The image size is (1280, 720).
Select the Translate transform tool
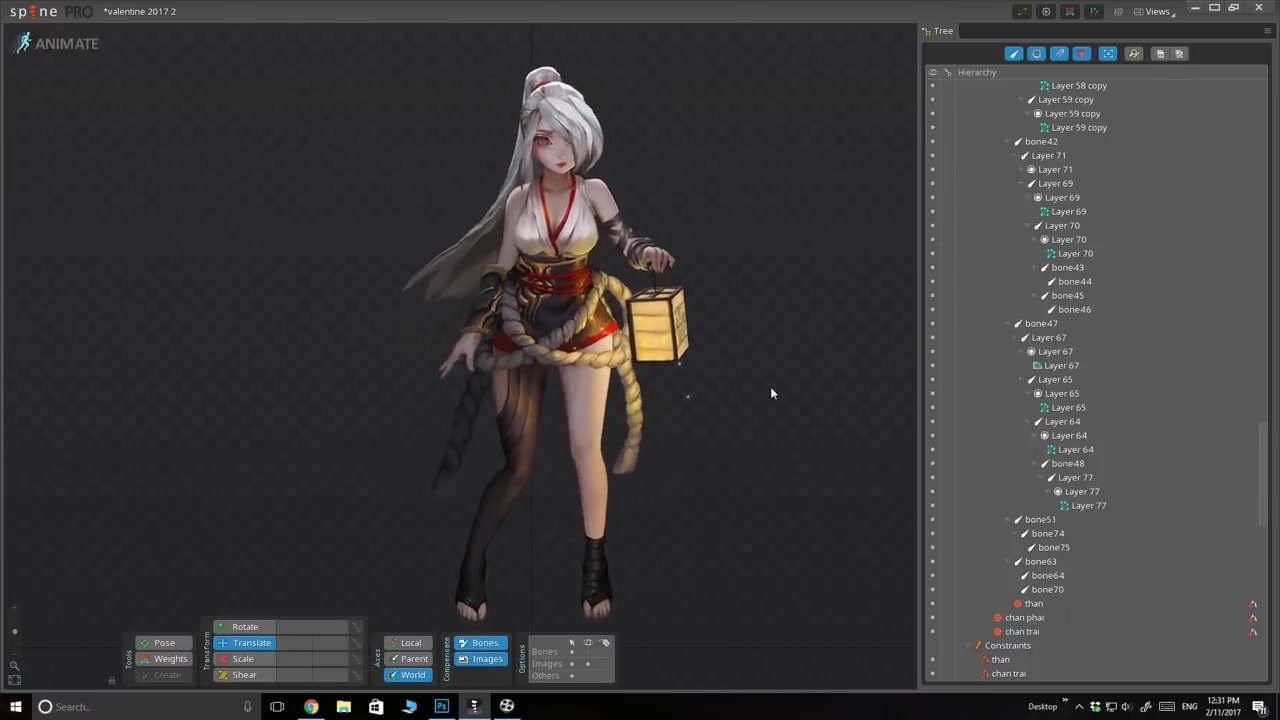click(244, 643)
